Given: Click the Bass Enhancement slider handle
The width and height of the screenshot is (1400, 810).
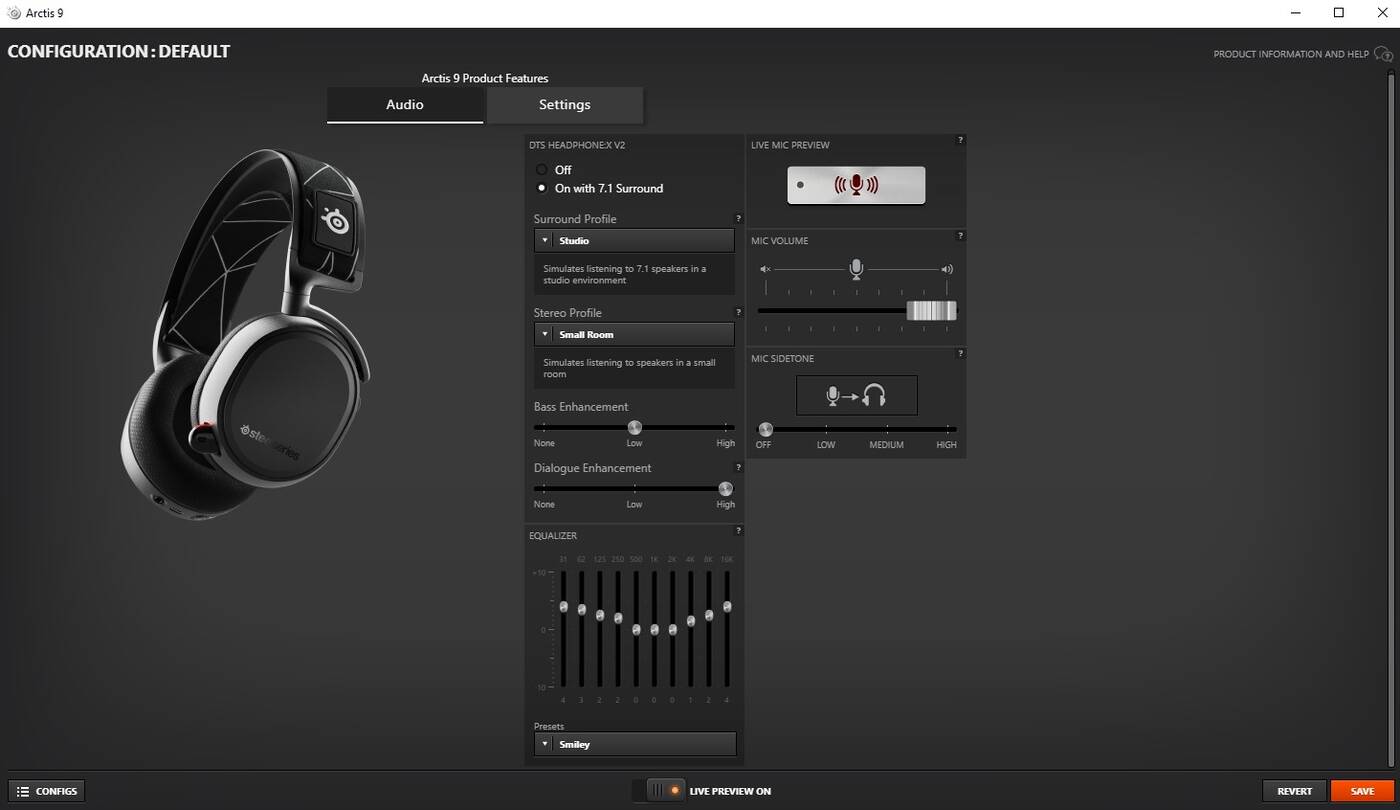Looking at the screenshot, I should point(634,428).
